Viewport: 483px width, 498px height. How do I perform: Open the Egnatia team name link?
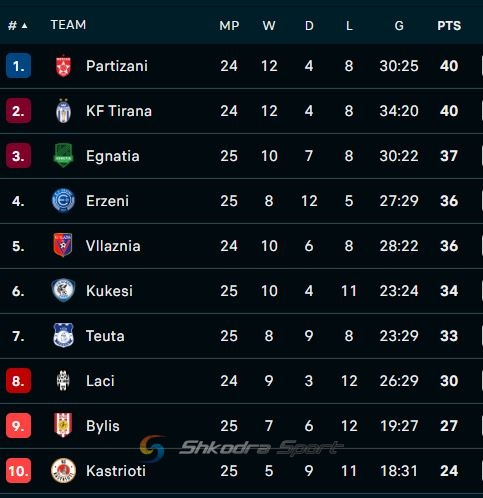pyautogui.click(x=113, y=156)
